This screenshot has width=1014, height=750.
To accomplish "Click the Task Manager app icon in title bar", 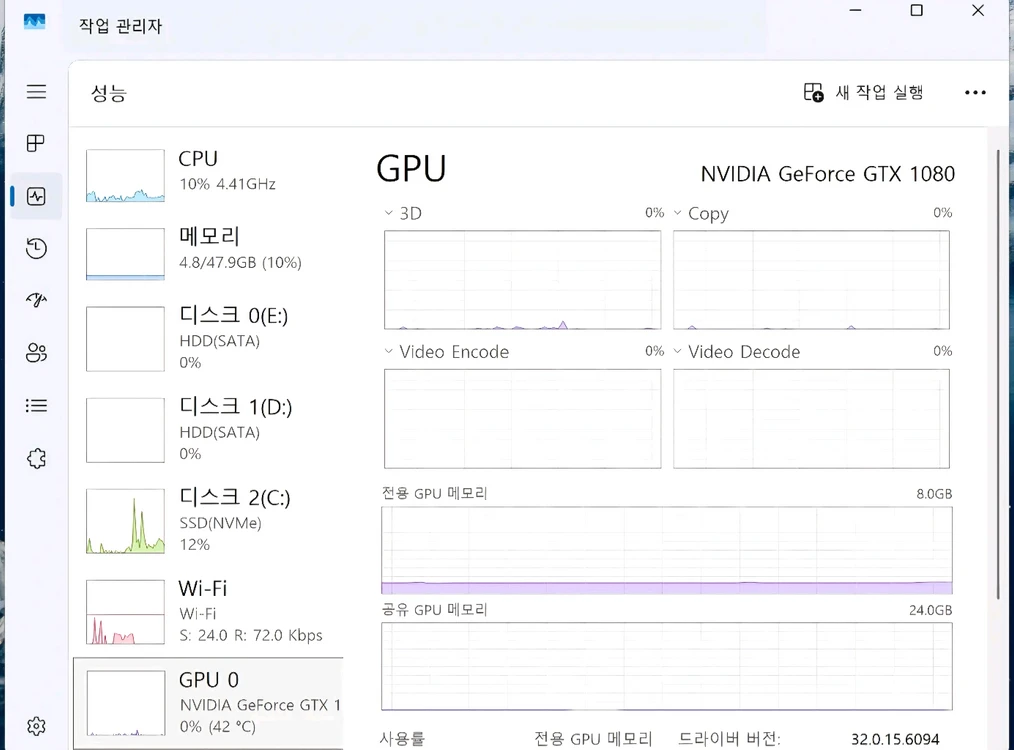I will tap(34, 22).
